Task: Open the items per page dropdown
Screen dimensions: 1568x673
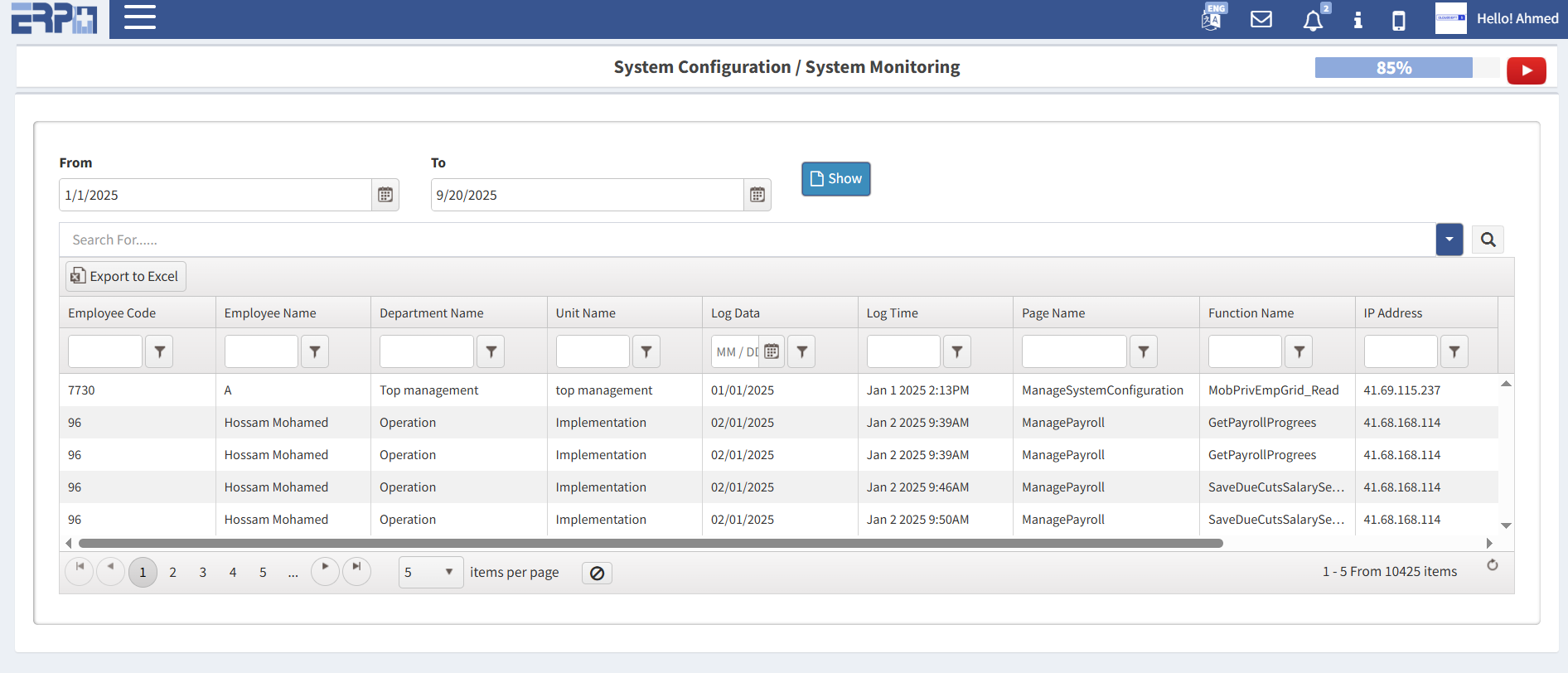Action: (x=430, y=572)
